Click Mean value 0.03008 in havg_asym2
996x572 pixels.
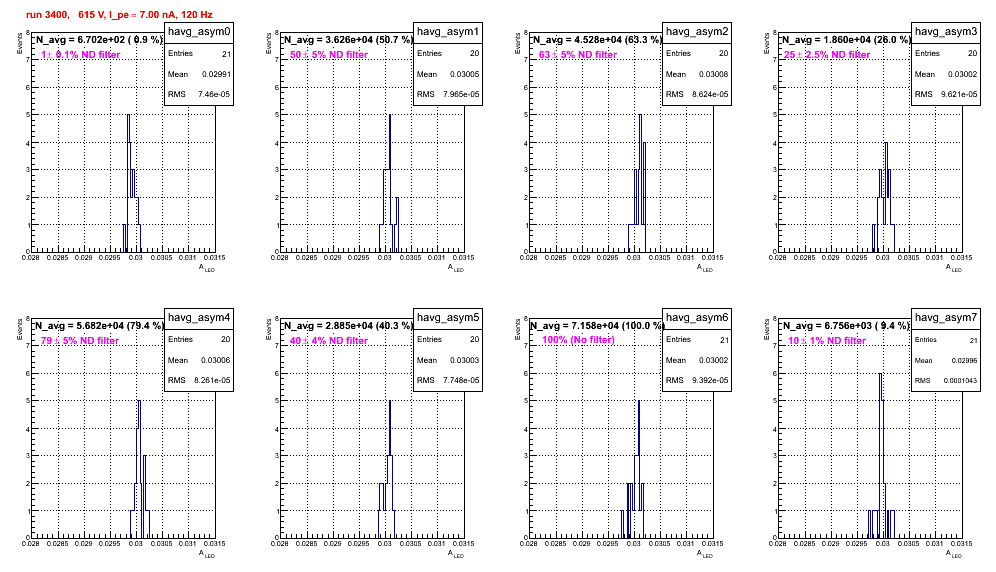[714, 74]
